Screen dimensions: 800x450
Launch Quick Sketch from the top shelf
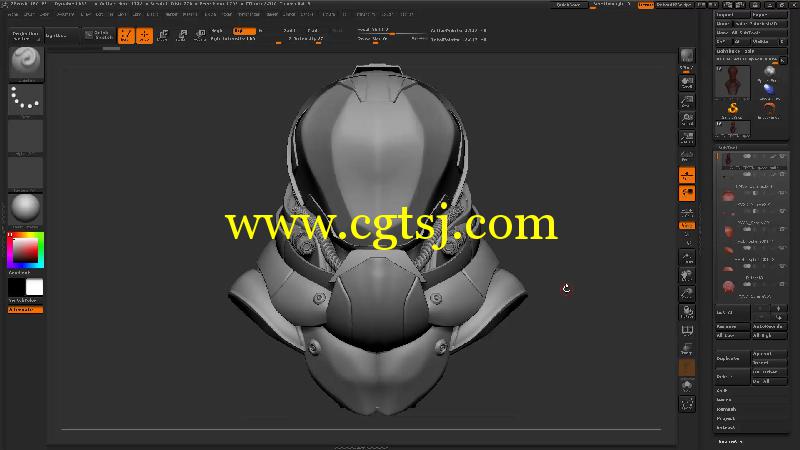click(99, 35)
